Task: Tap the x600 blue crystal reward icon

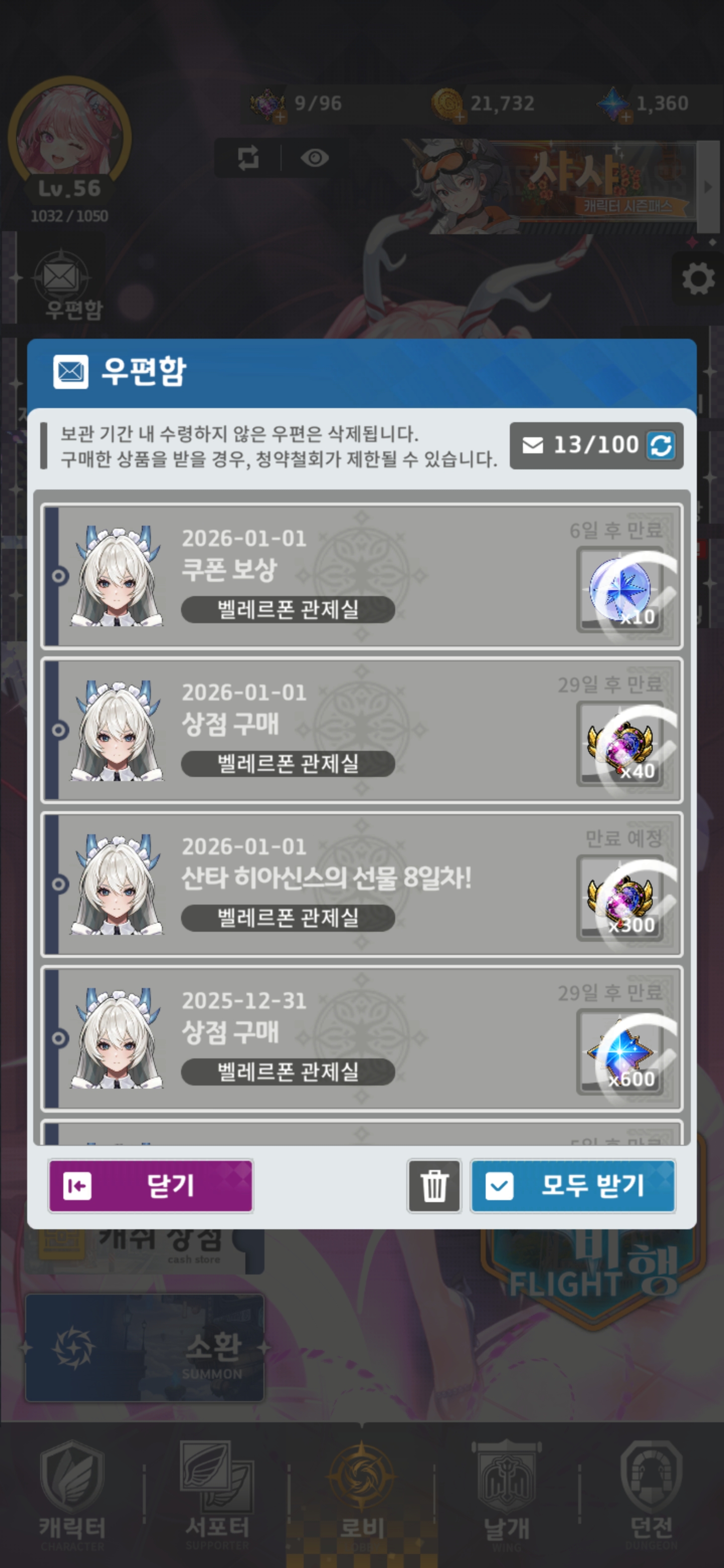Action: (620, 1052)
